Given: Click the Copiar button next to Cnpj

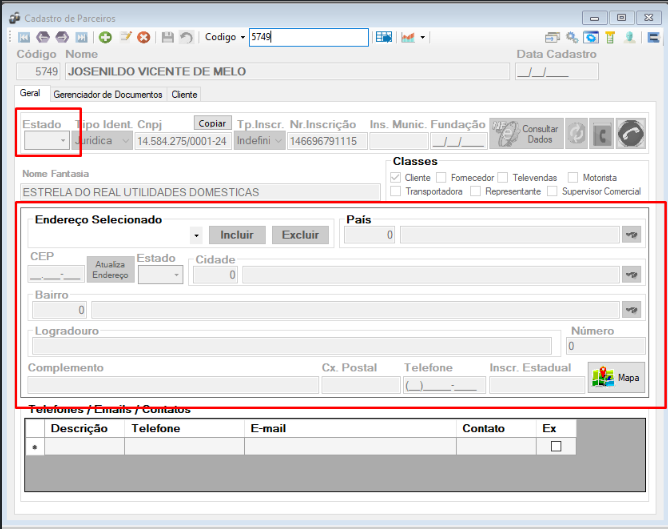Looking at the screenshot, I should click(212, 123).
